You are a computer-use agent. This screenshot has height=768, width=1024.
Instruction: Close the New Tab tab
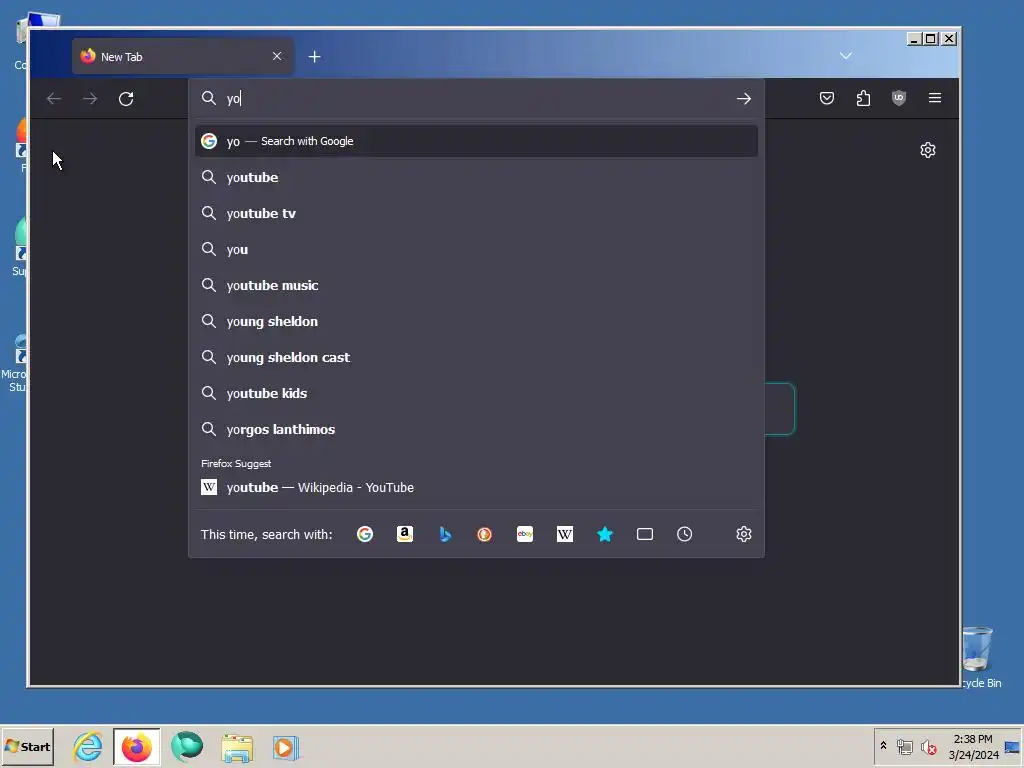pos(277,56)
